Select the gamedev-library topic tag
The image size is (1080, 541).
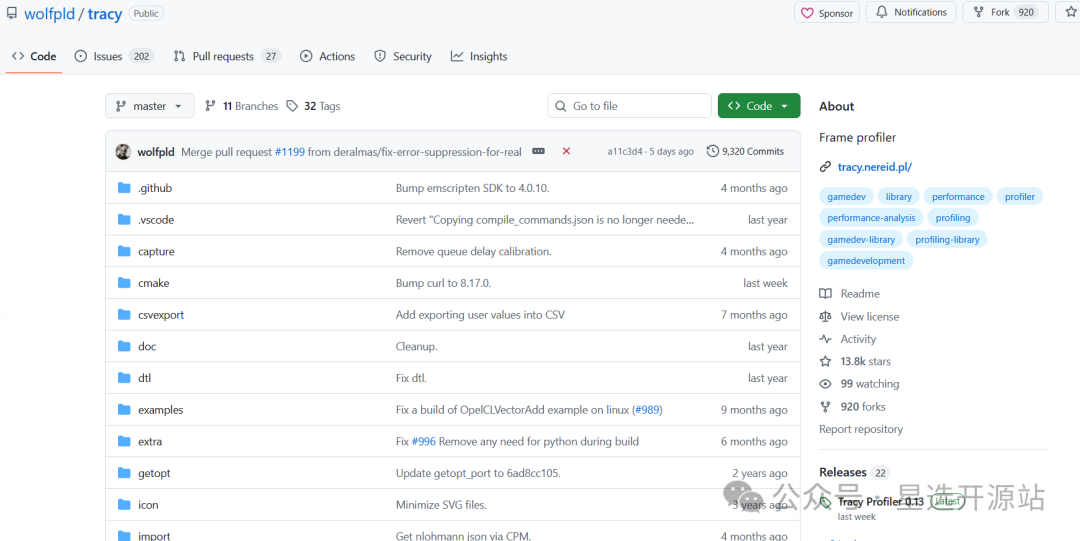[861, 239]
